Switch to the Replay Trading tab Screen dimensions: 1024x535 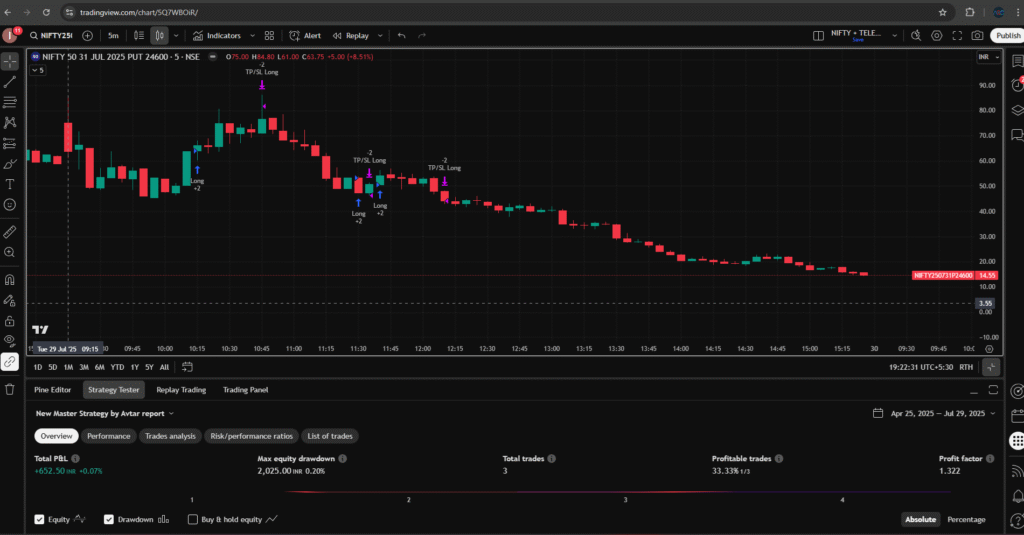(181, 390)
